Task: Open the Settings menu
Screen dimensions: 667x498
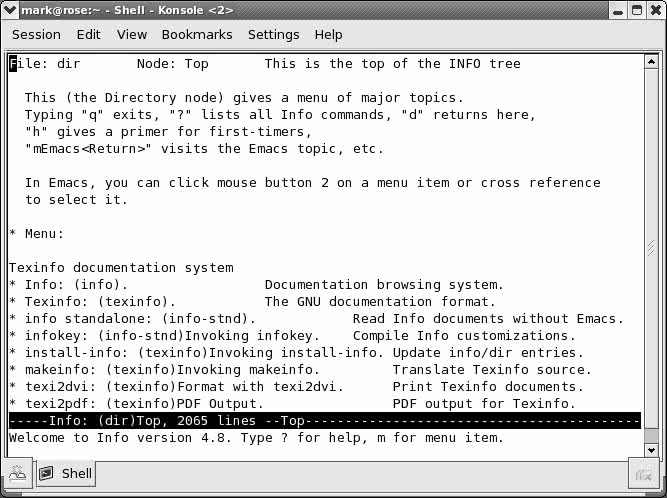Action: coord(274,34)
